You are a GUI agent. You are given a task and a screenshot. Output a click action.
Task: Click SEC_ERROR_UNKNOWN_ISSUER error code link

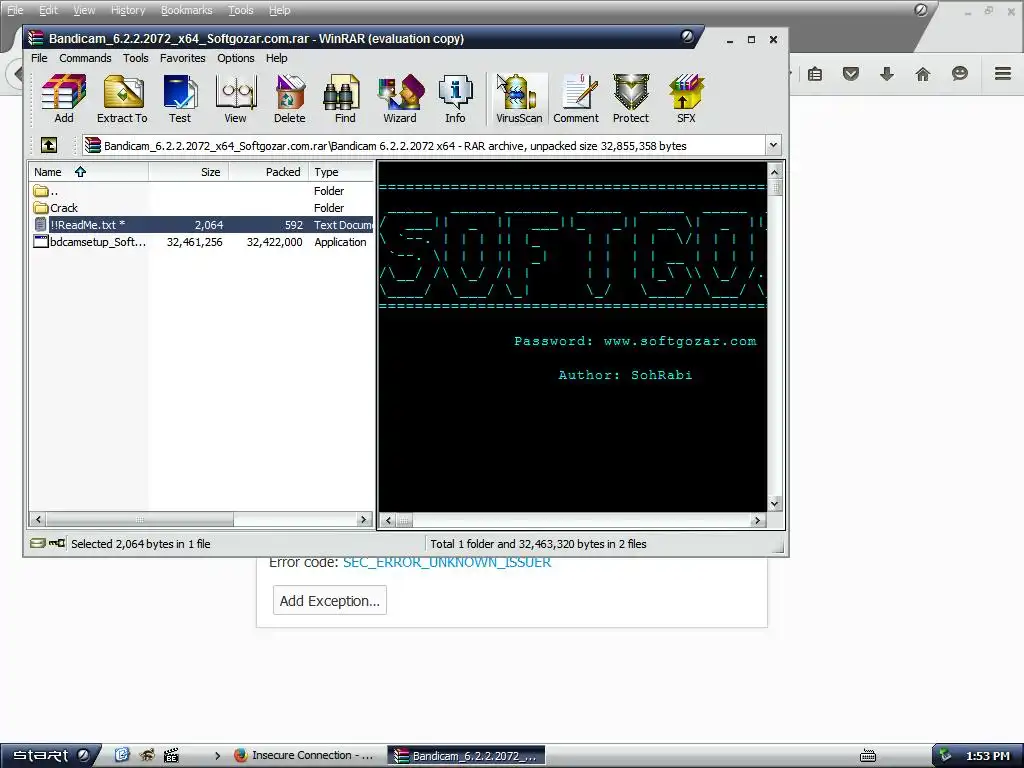coord(447,562)
